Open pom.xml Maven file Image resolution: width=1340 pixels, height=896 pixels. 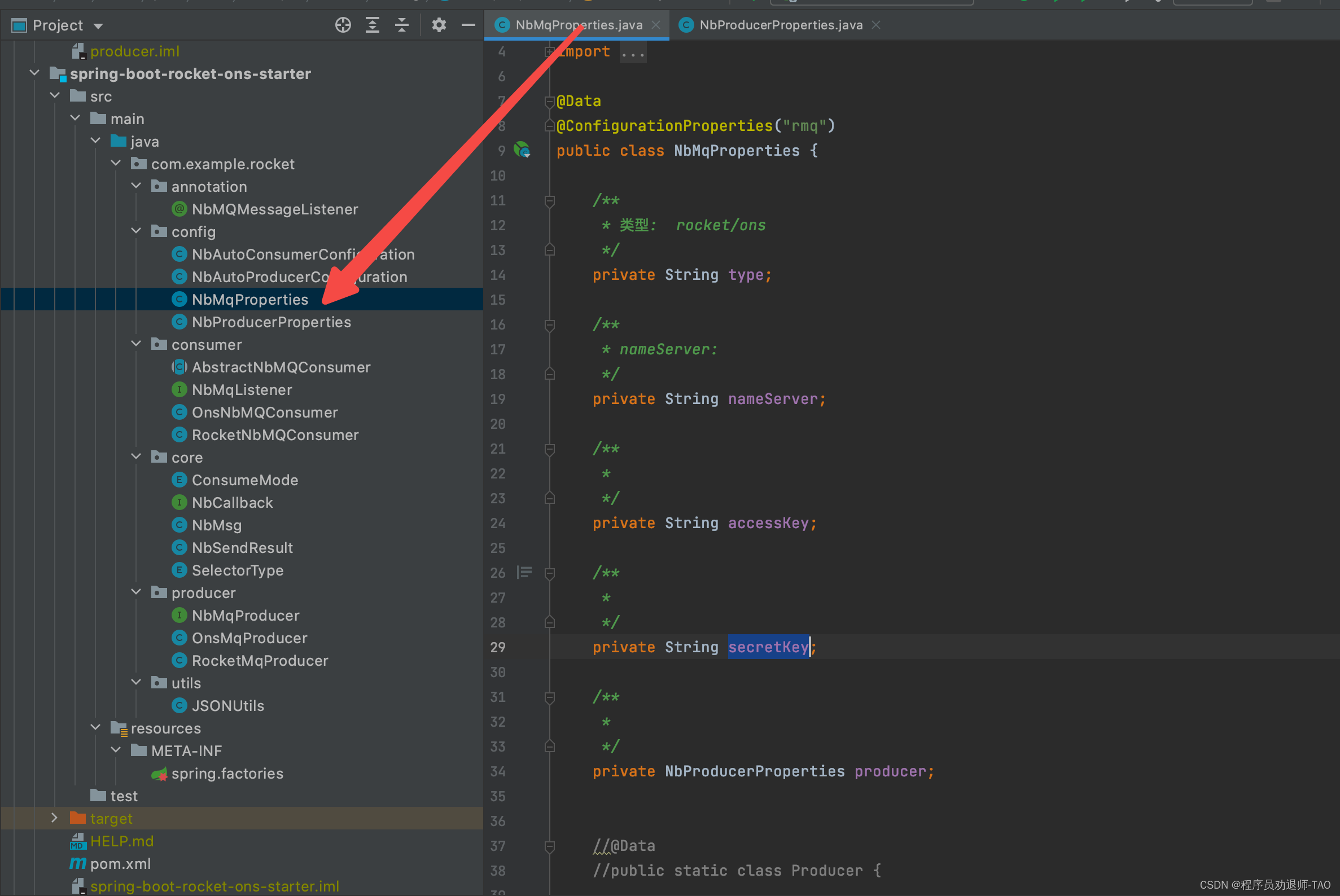(120, 863)
